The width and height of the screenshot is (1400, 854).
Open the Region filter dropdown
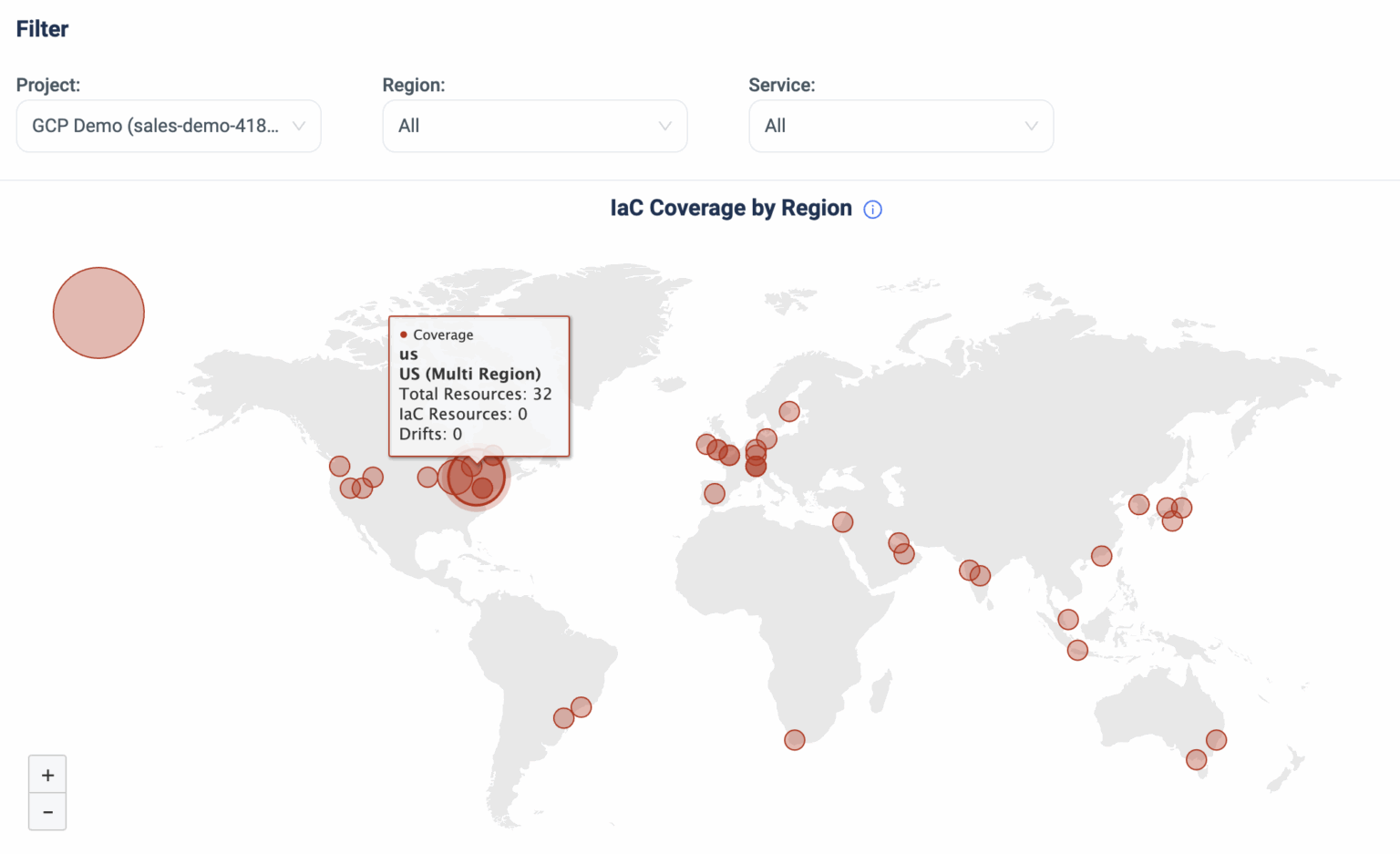tap(534, 126)
